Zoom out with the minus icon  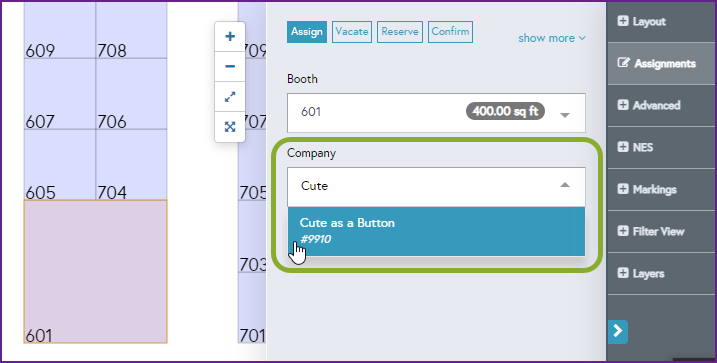pyautogui.click(x=230, y=67)
